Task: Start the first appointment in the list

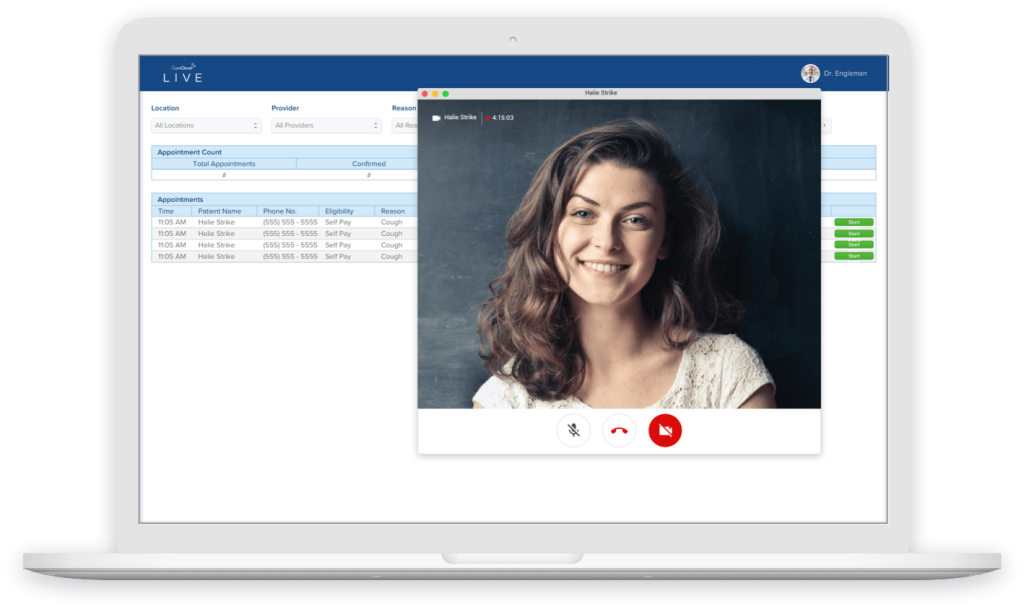Action: coord(853,222)
